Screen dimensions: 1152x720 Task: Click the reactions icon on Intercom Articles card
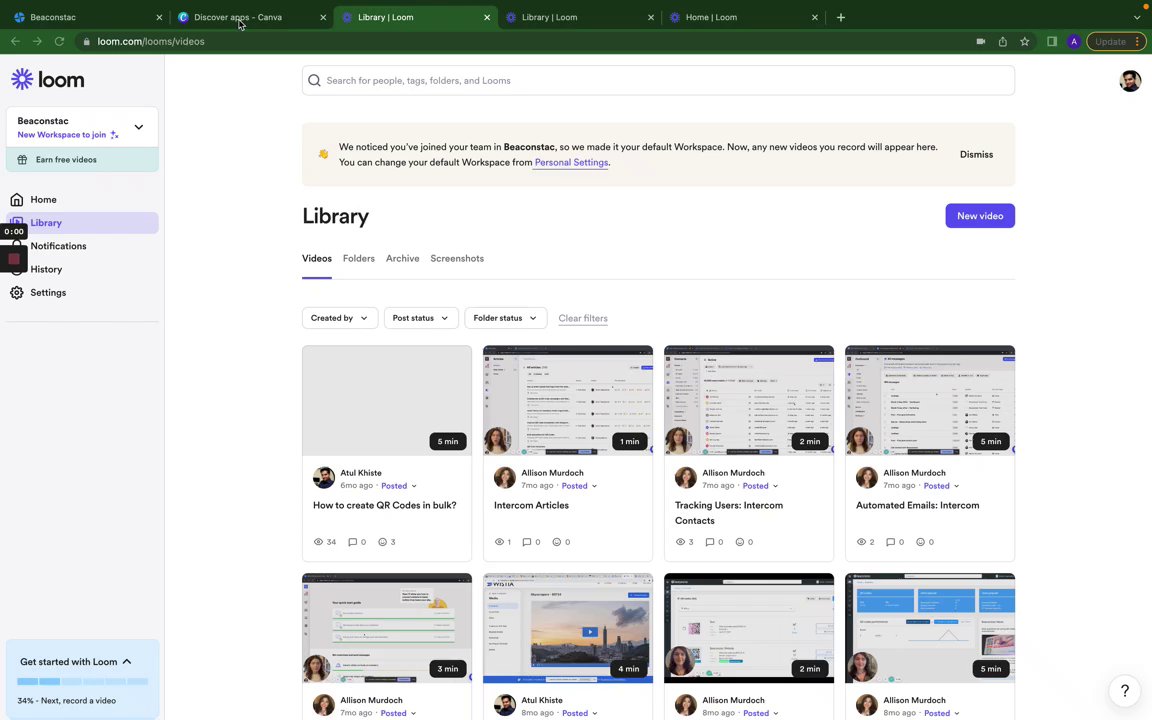click(x=556, y=542)
